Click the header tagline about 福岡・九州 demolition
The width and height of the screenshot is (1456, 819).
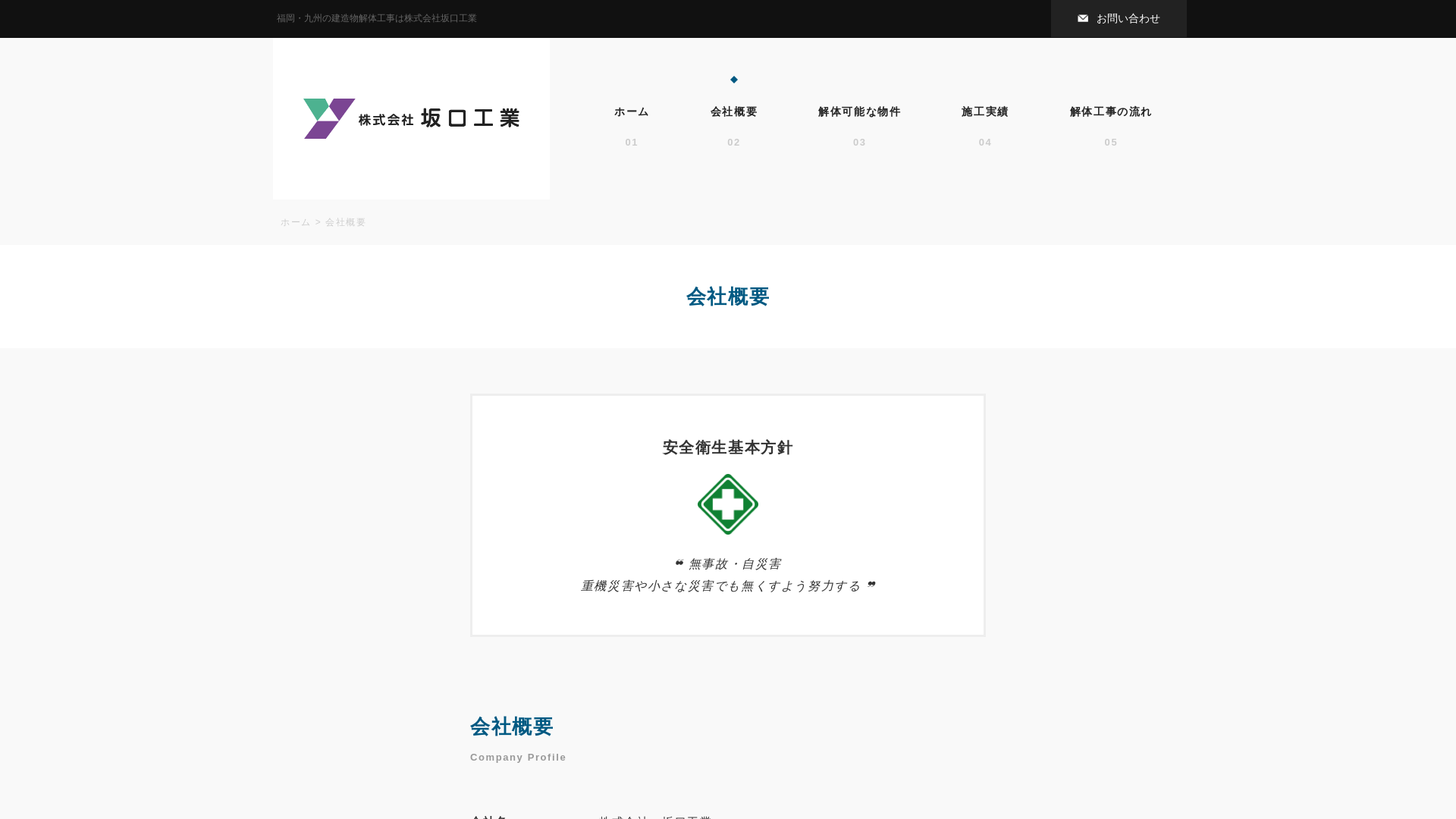(377, 18)
